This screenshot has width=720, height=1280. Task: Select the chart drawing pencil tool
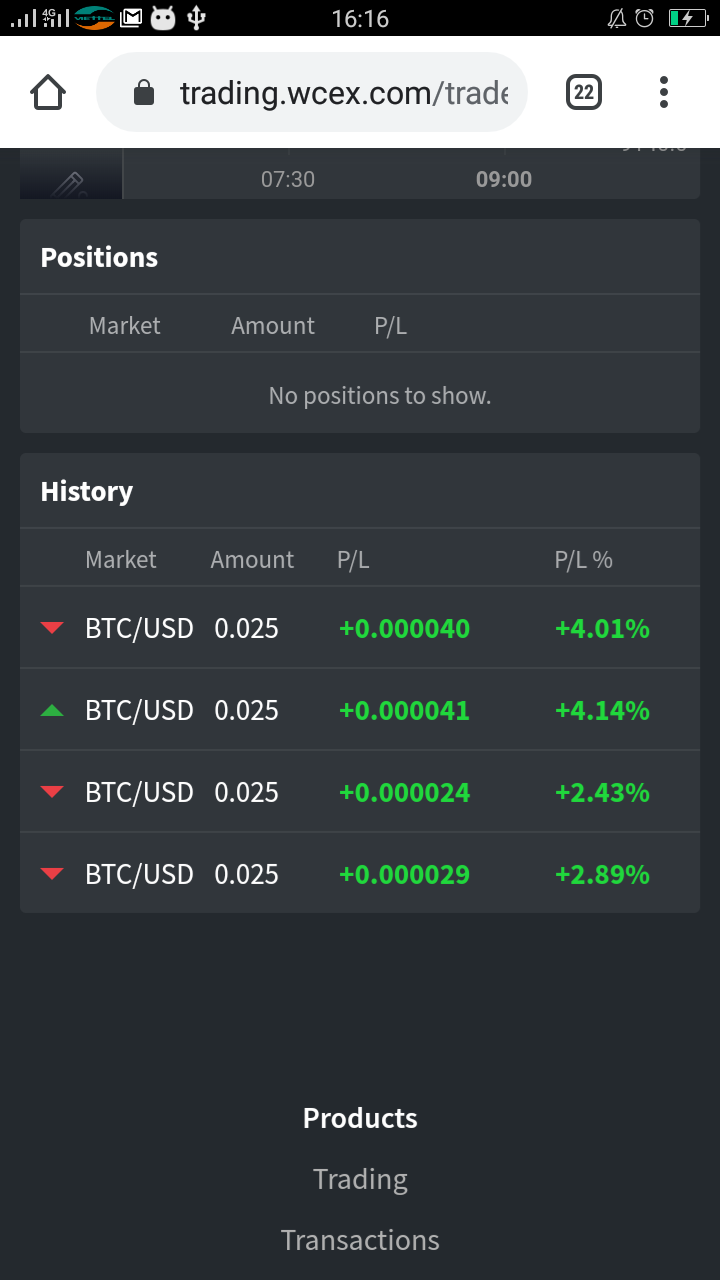click(x=70, y=182)
